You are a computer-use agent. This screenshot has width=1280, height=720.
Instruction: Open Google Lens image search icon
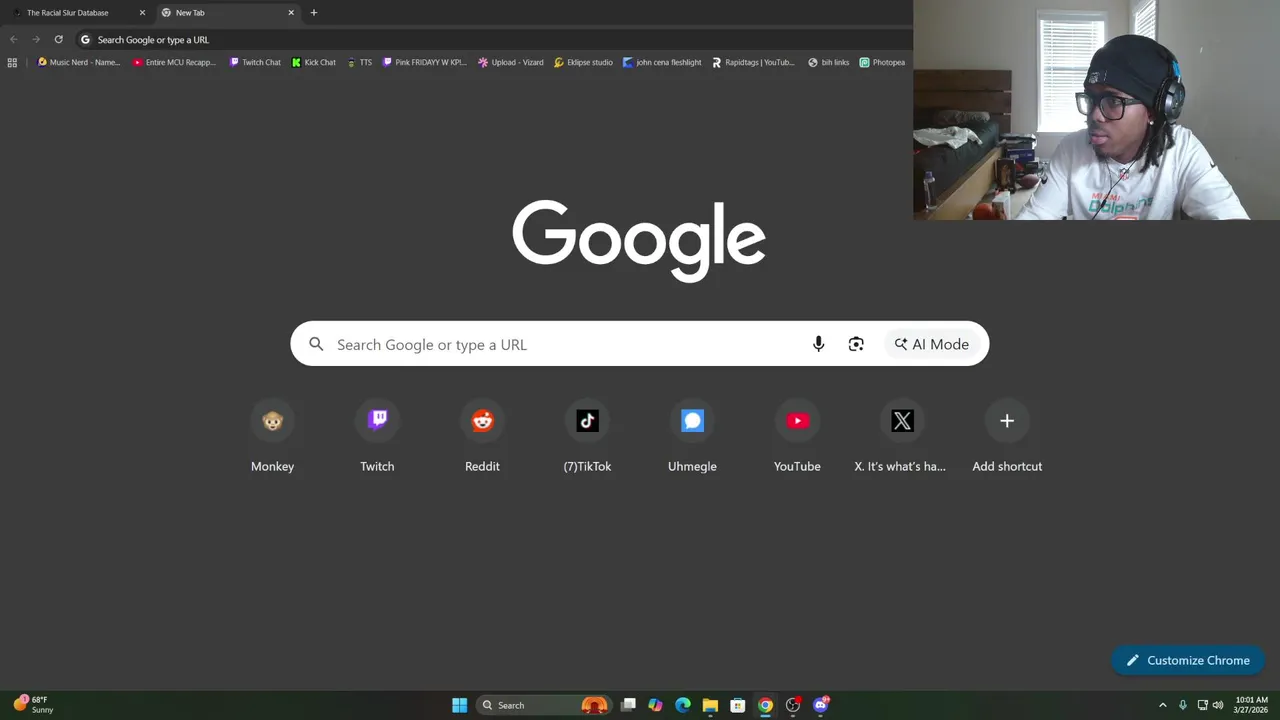(856, 344)
